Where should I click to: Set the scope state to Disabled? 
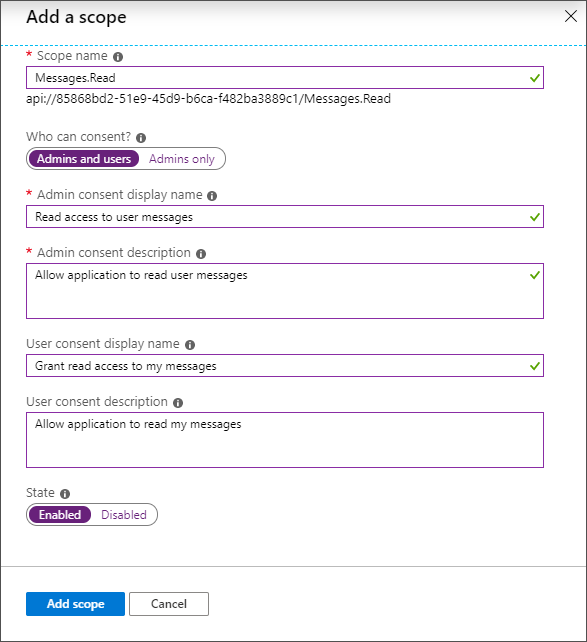point(124,515)
